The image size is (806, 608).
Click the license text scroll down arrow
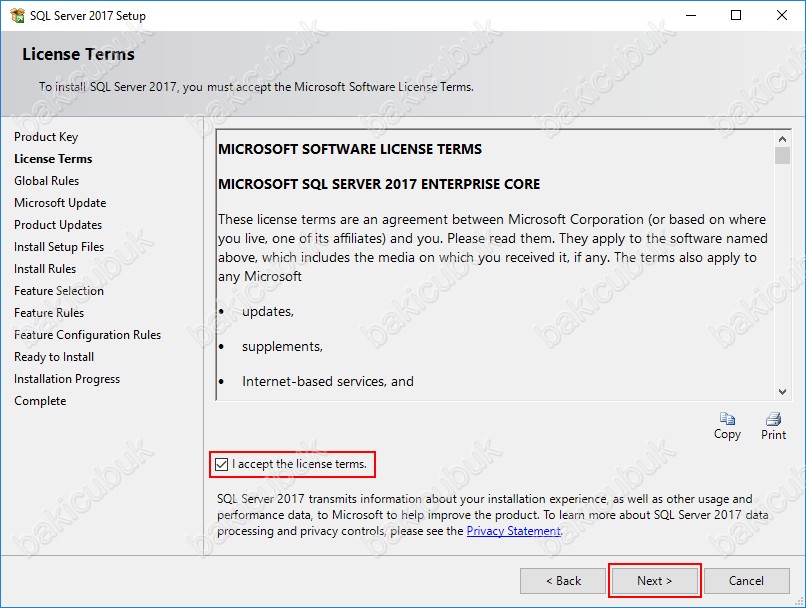click(782, 392)
